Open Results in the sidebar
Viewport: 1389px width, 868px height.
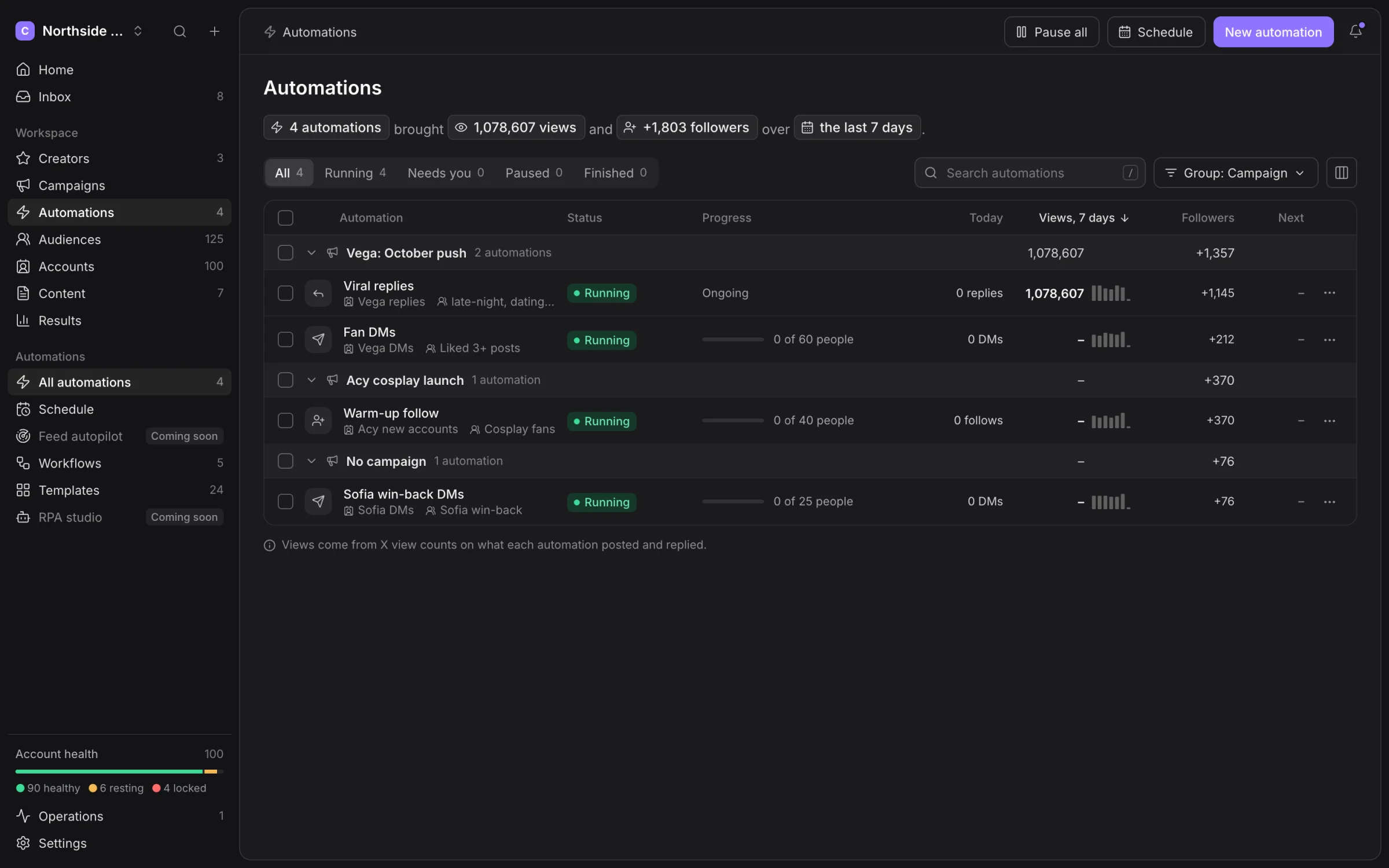point(119,320)
